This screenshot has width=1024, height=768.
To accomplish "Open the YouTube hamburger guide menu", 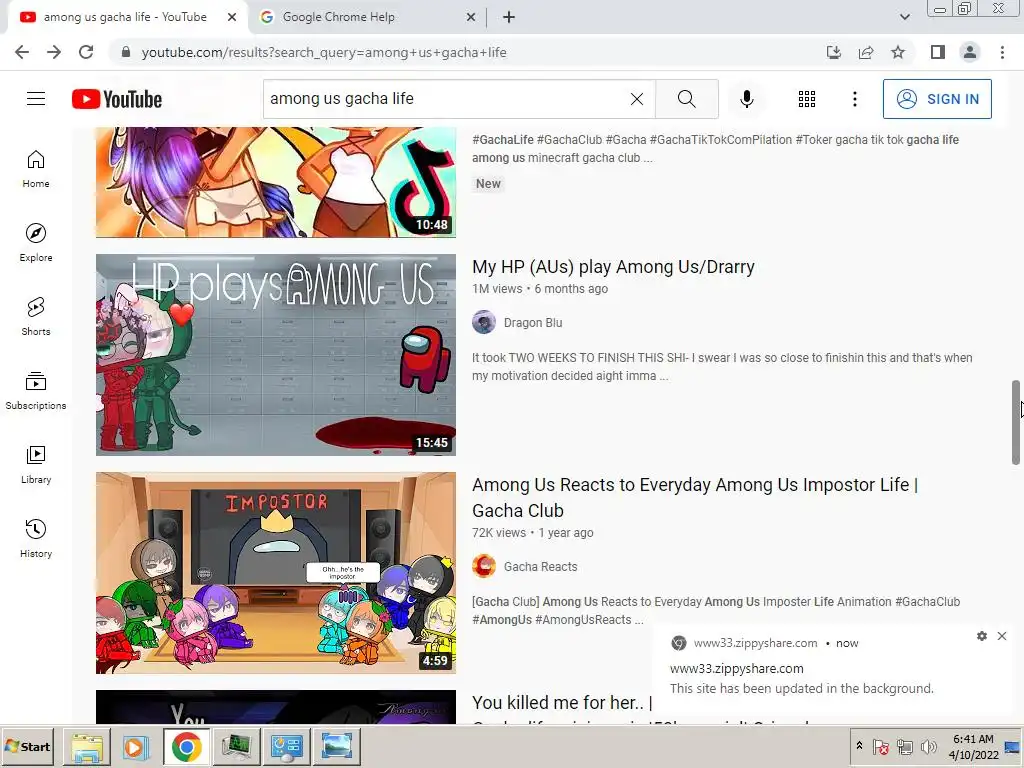I will pos(36,99).
